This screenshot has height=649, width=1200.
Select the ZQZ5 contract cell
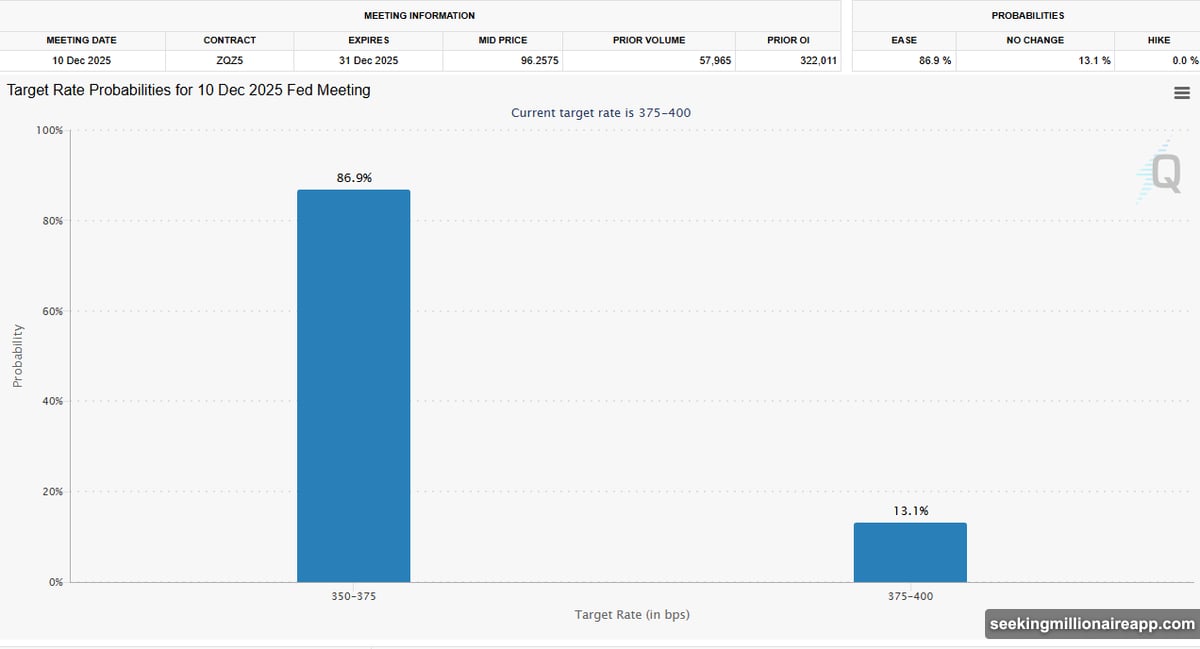coord(229,61)
